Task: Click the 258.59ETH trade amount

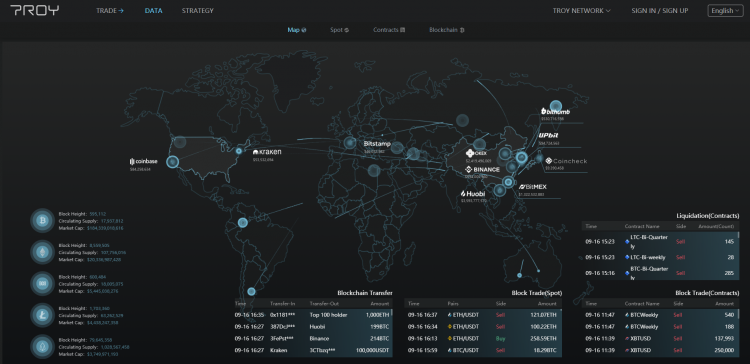Action: tap(544, 339)
